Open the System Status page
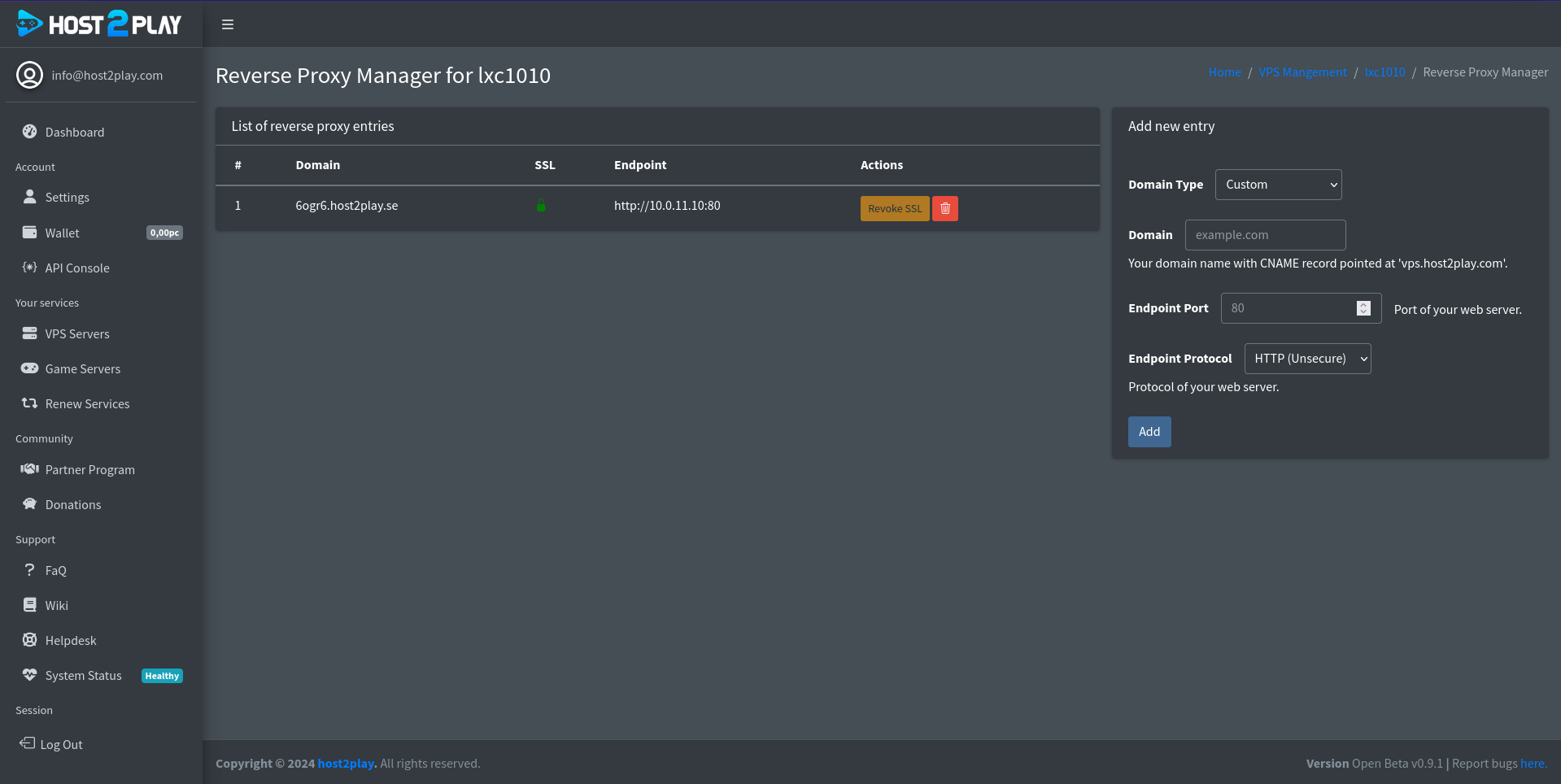 [101, 675]
